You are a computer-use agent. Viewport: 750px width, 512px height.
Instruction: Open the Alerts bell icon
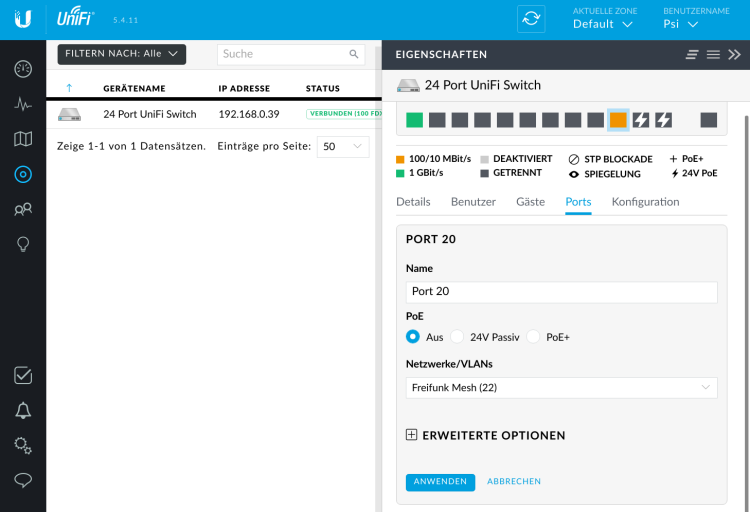pos(23,411)
